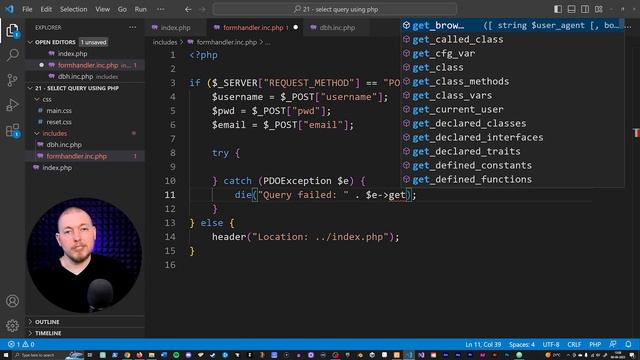This screenshot has height=360, width=640.
Task: Open the Extensions view
Action: pyautogui.click(x=12, y=131)
